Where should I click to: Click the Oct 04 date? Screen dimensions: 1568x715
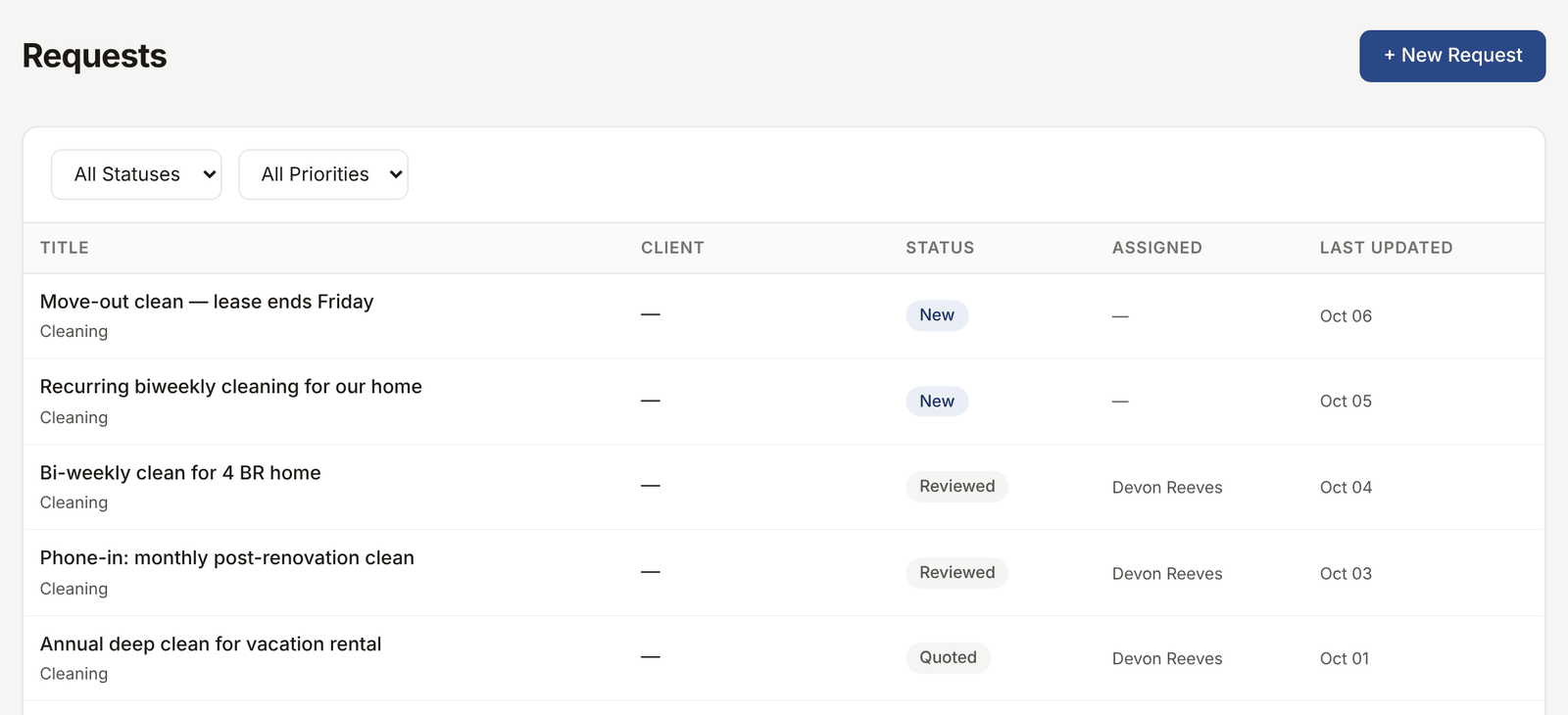tap(1346, 488)
